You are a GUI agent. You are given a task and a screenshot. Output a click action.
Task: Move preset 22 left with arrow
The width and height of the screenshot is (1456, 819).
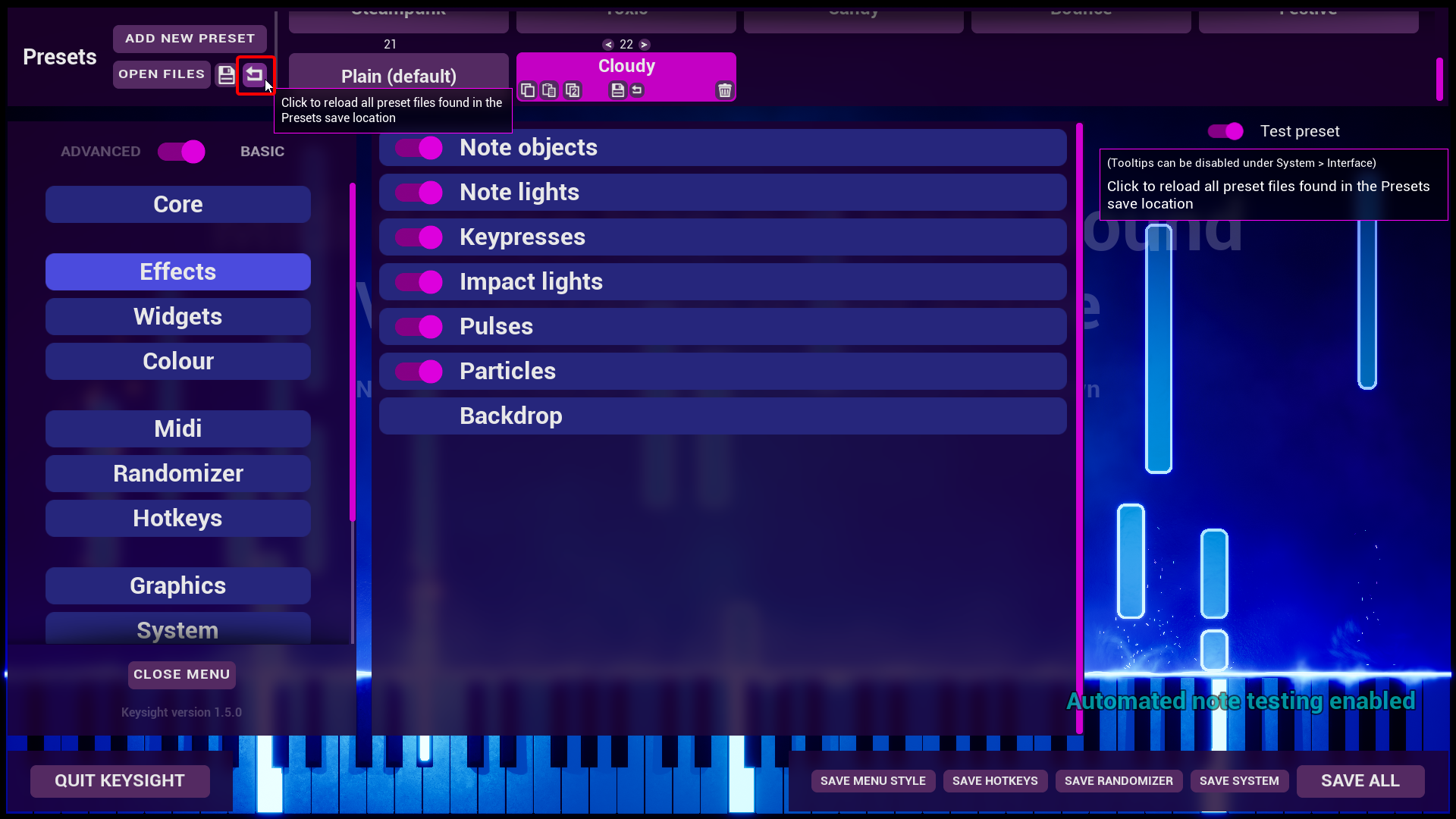coord(608,45)
